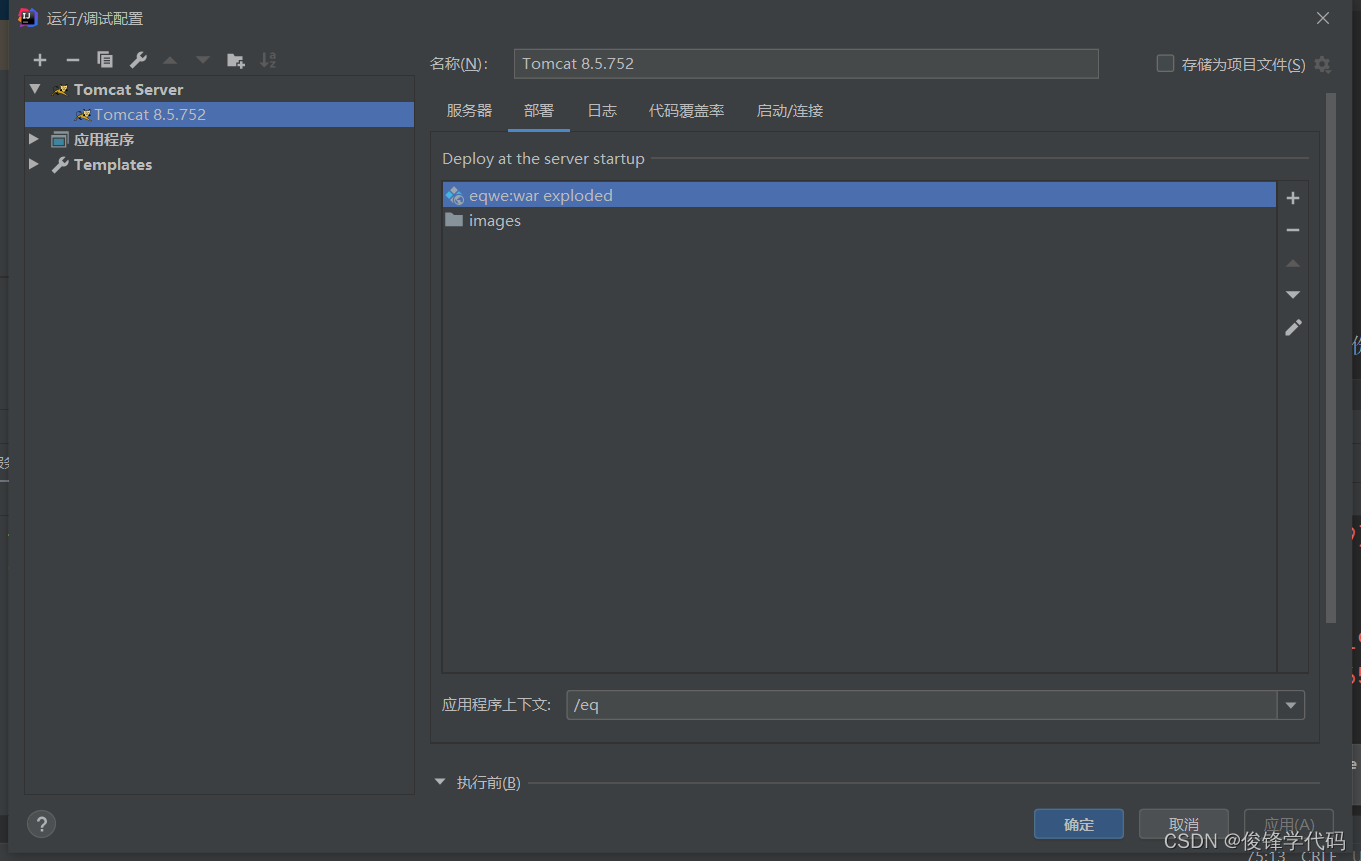Switch to the 服务器 tab

click(x=469, y=111)
